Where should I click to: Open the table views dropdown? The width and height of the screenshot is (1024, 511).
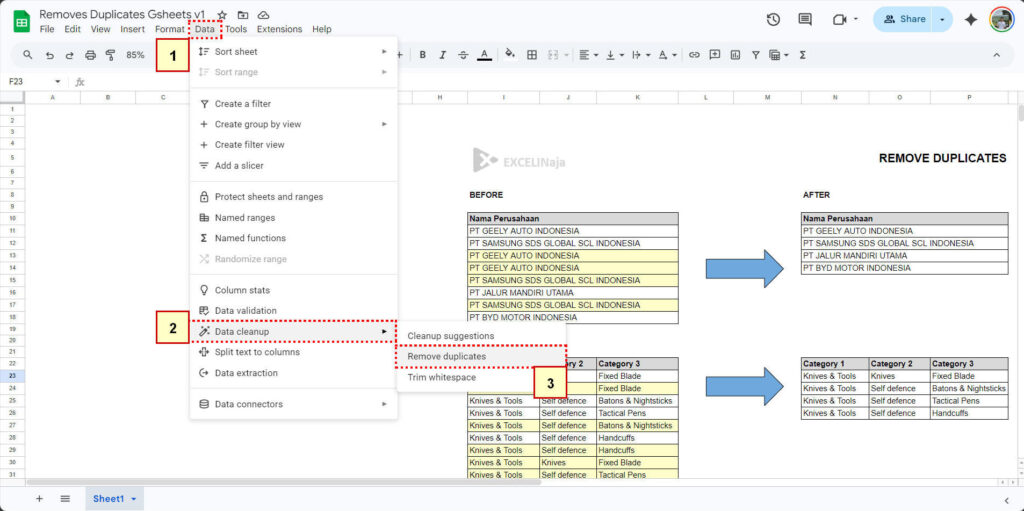tap(779, 55)
